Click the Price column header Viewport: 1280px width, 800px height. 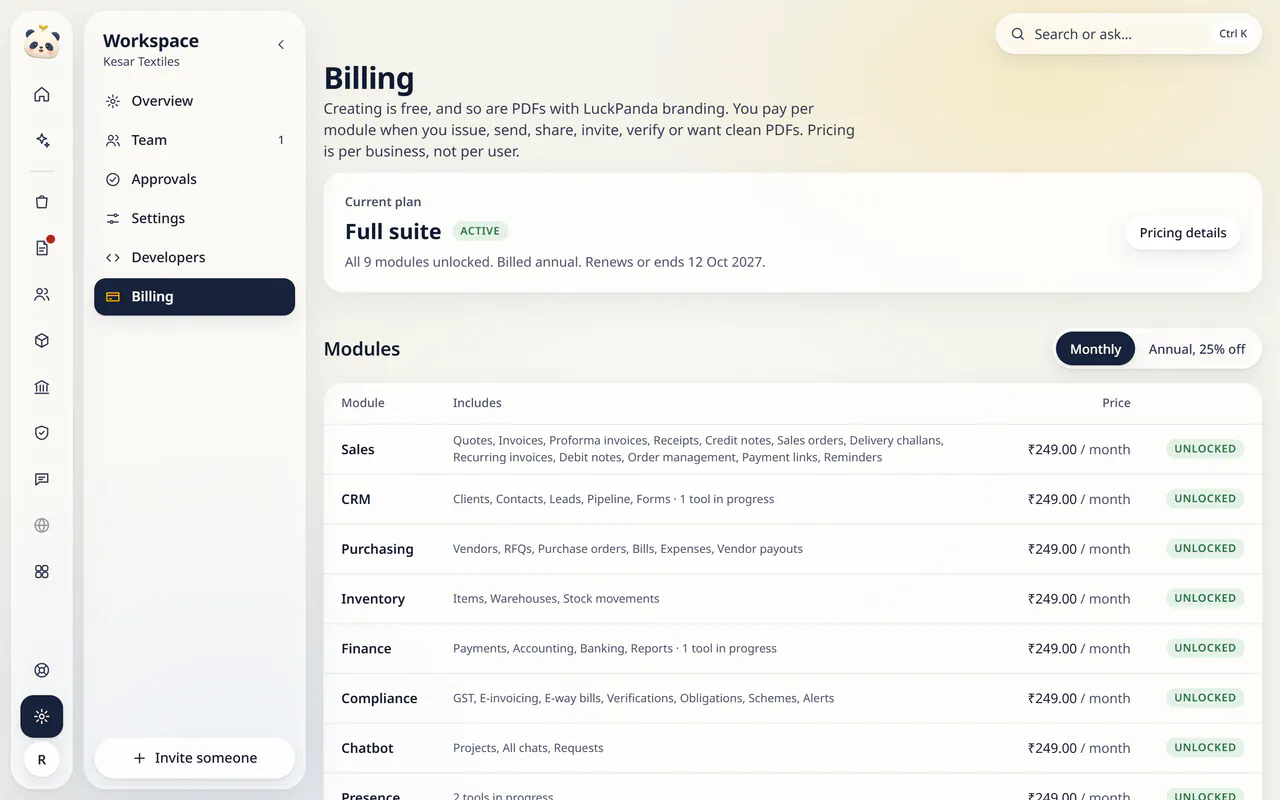[x=1116, y=403]
